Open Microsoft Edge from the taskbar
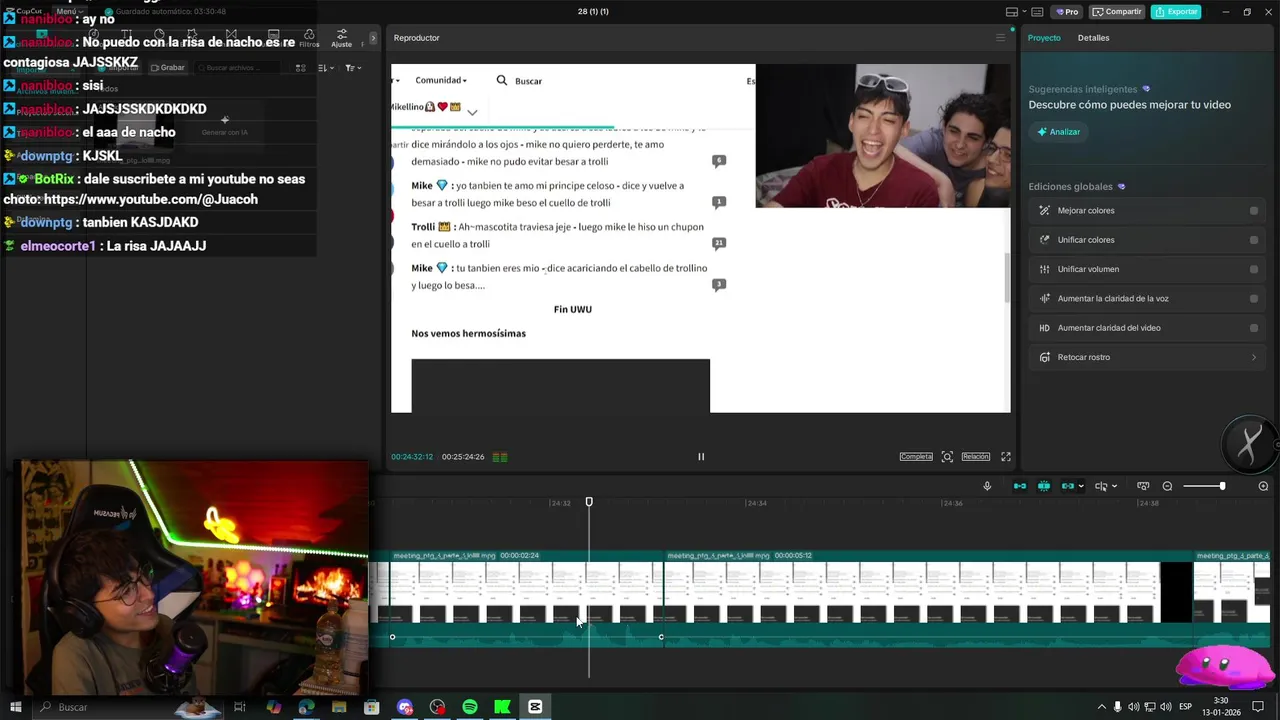Viewport: 1280px width, 720px height. pyautogui.click(x=306, y=707)
